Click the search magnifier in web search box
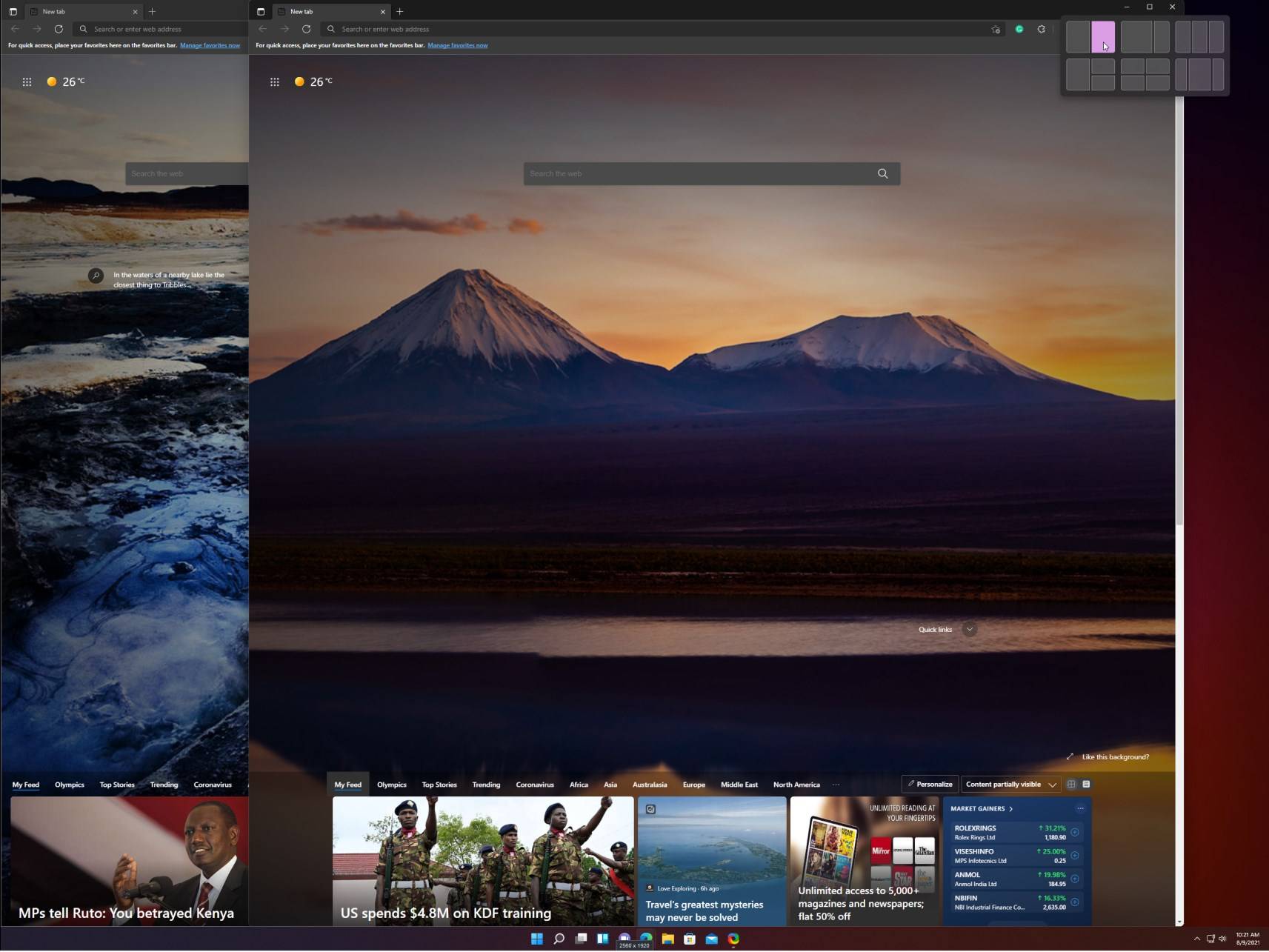The image size is (1269, 952). pos(882,173)
